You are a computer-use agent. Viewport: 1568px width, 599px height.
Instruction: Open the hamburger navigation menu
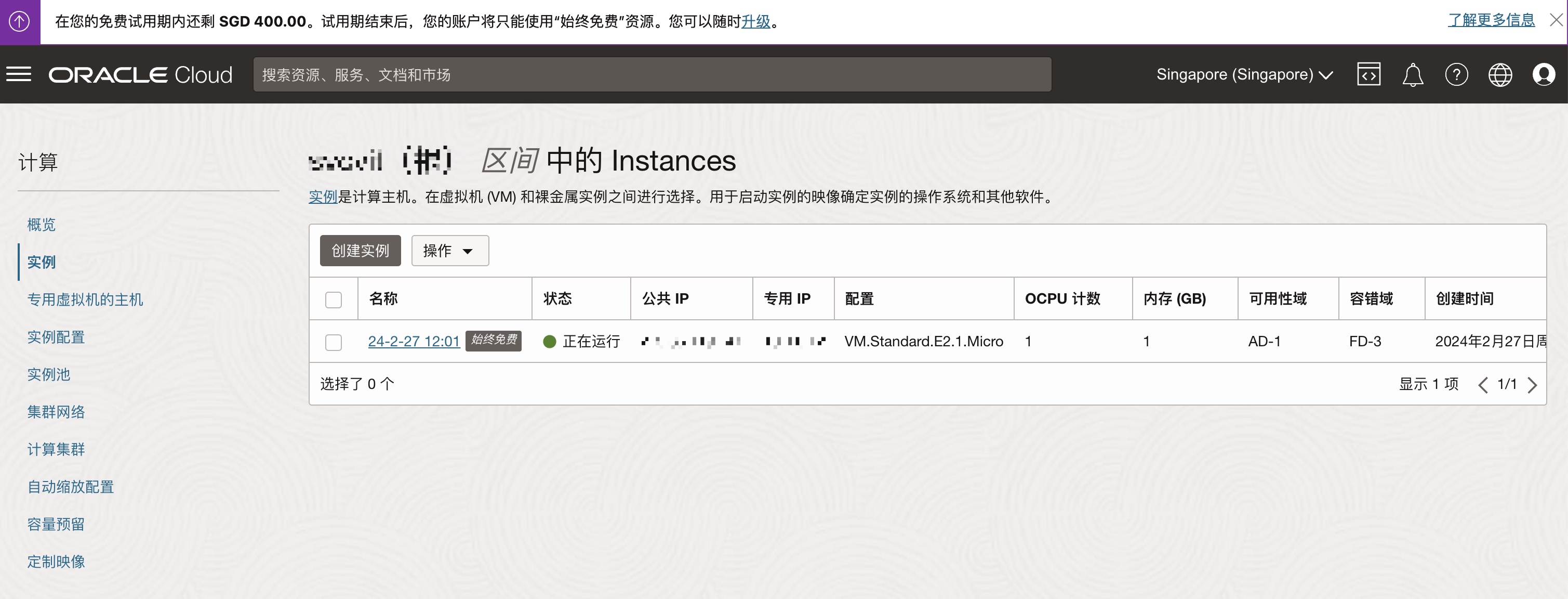[x=19, y=74]
